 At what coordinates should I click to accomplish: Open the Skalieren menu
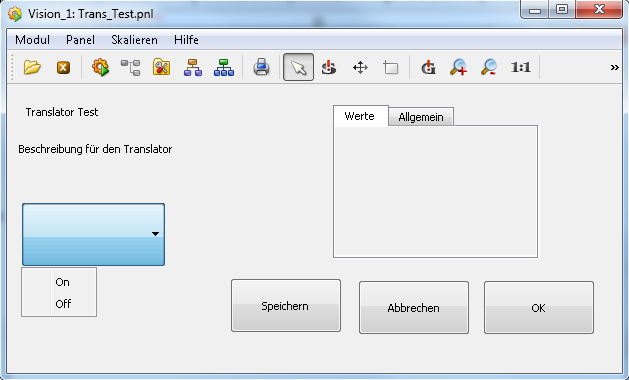[x=134, y=40]
